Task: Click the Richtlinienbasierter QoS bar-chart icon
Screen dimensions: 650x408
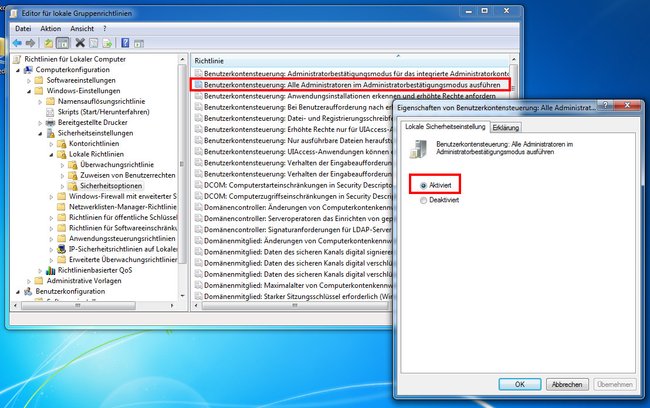Action: coord(51,270)
